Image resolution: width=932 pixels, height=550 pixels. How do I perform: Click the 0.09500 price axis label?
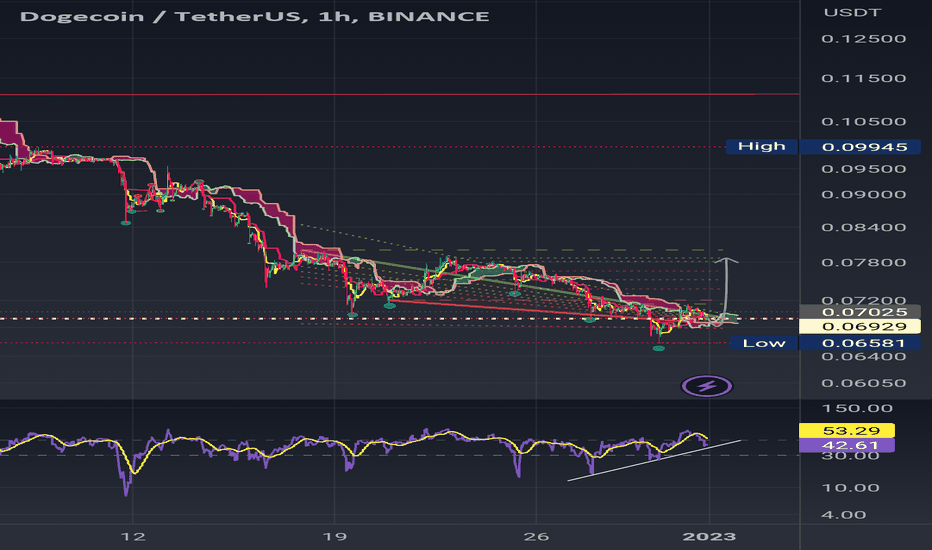tap(864, 169)
